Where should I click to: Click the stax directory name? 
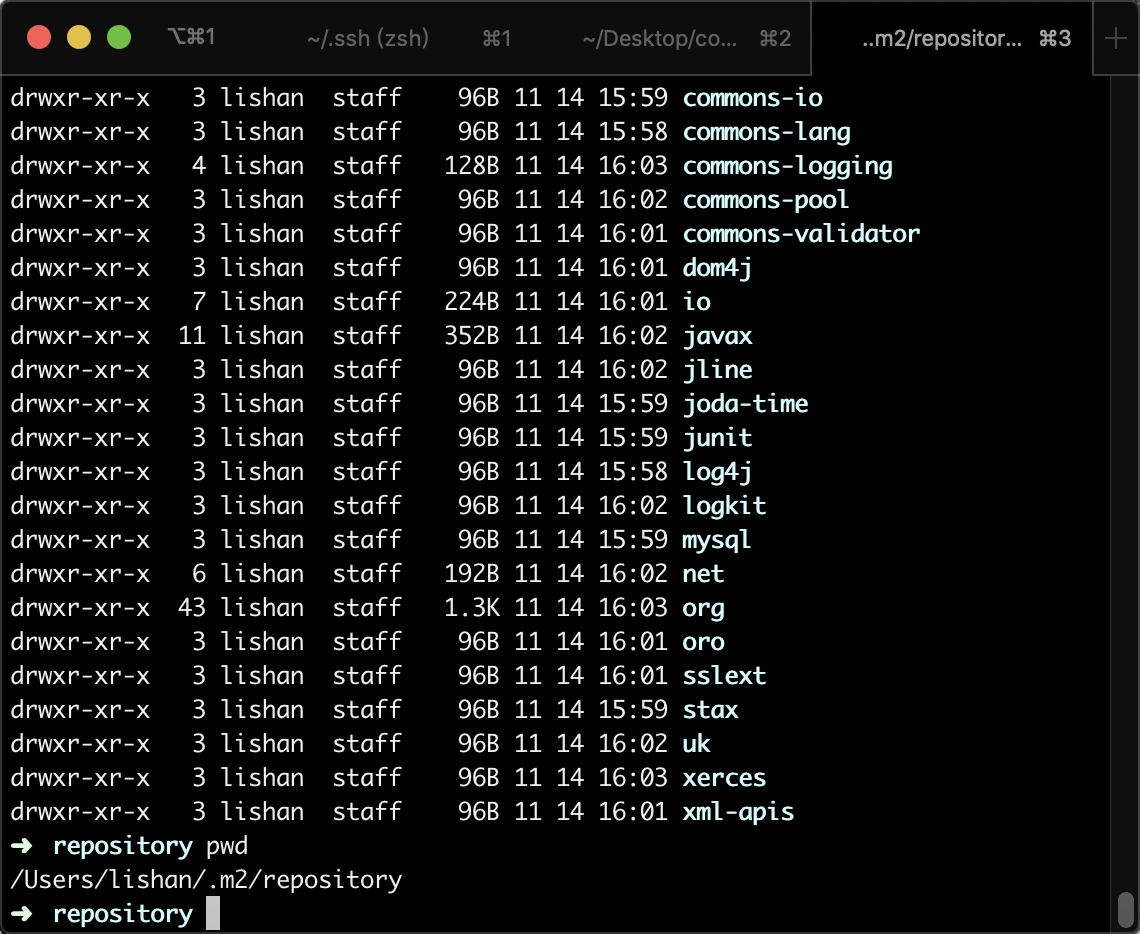[710, 709]
